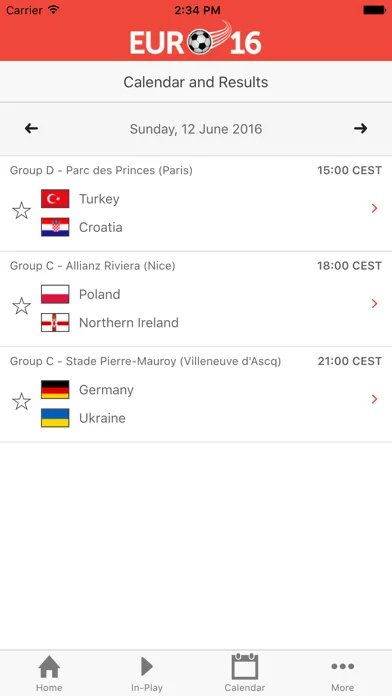Switch to the Home tab
The image size is (392, 696).
coord(49,673)
